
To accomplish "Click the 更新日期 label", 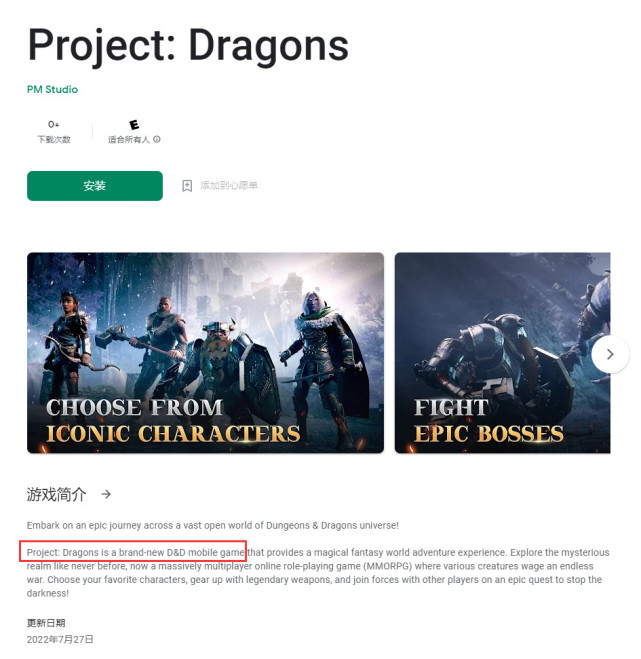I will [x=46, y=623].
